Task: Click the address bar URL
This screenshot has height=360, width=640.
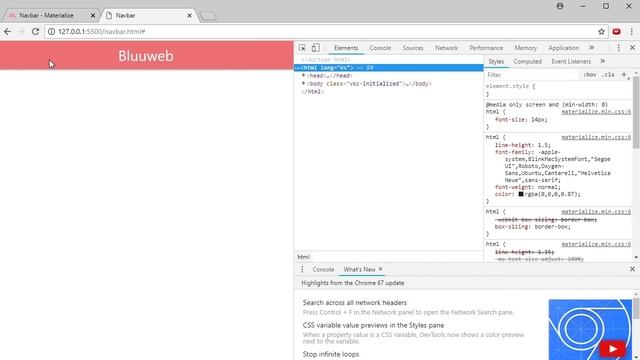Action: click(101, 31)
